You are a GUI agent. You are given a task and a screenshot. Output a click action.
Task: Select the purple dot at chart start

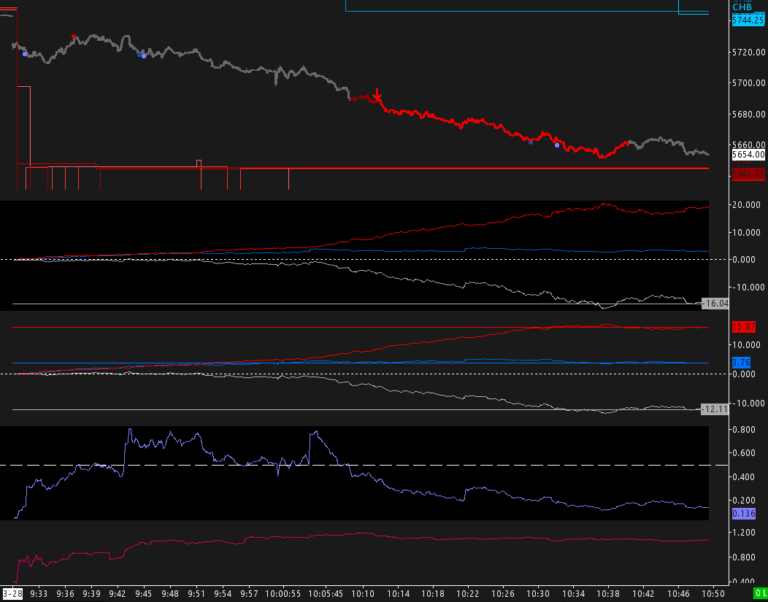click(x=25, y=54)
